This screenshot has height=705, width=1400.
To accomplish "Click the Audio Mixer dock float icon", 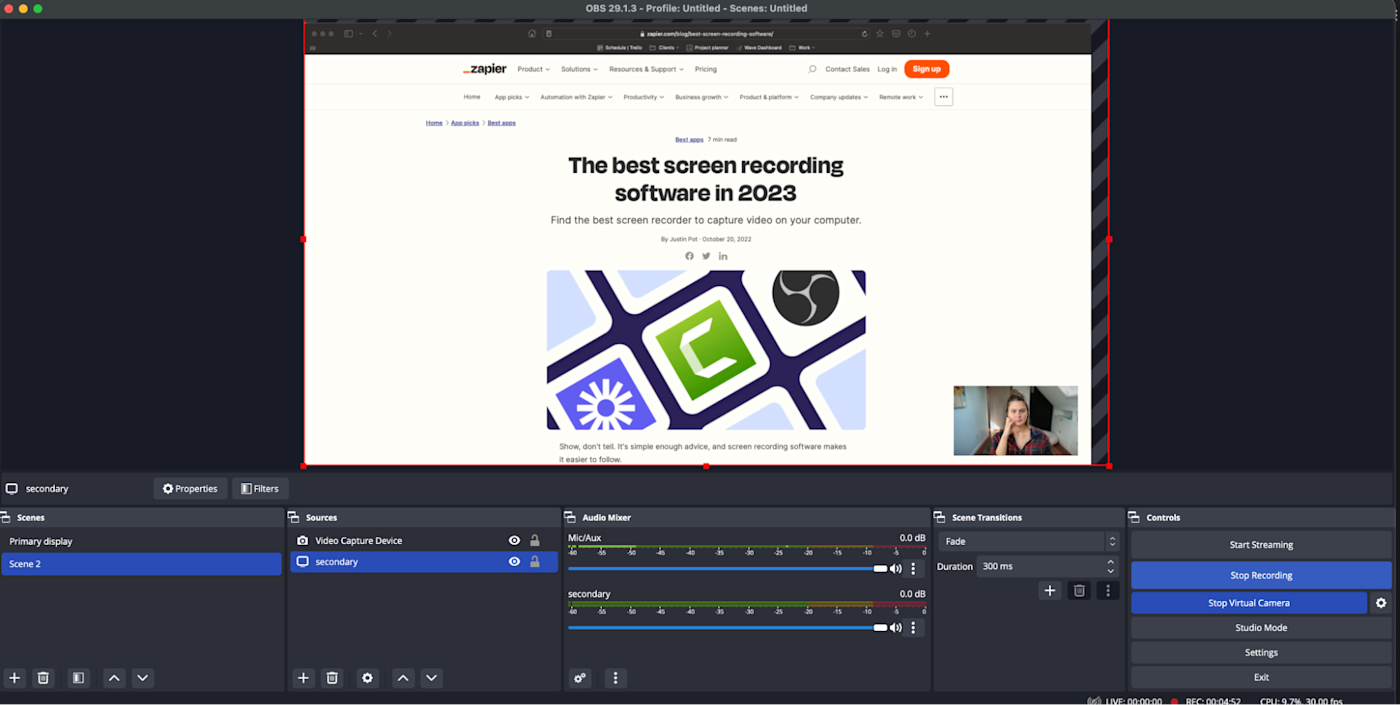I will click(x=570, y=518).
